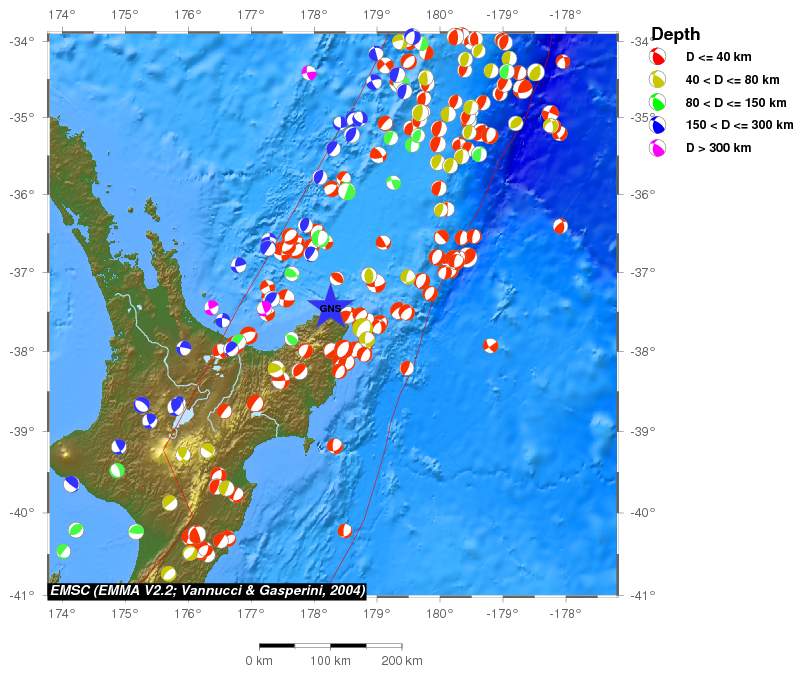Select the isolated magenta beachball near top center
The height and width of the screenshot is (675, 803).
pyautogui.click(x=309, y=72)
